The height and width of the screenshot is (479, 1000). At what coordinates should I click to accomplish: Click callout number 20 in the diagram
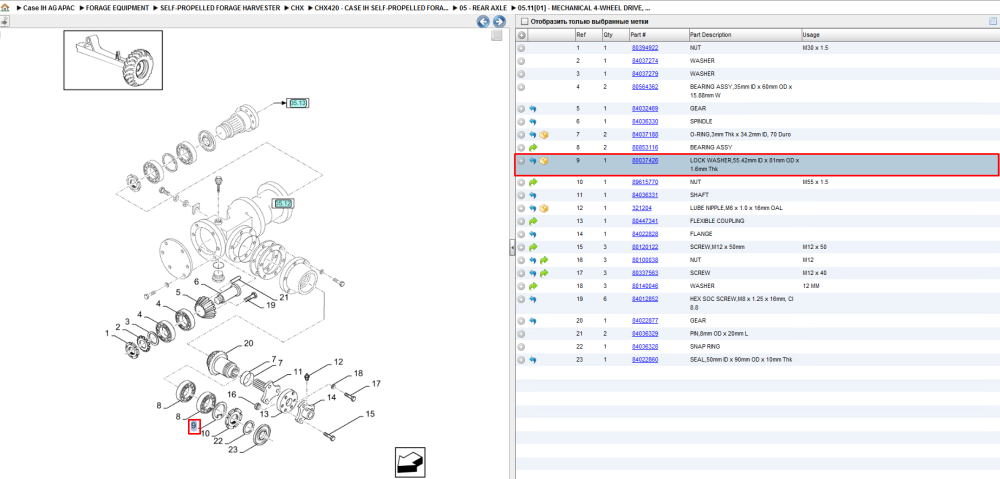click(249, 343)
